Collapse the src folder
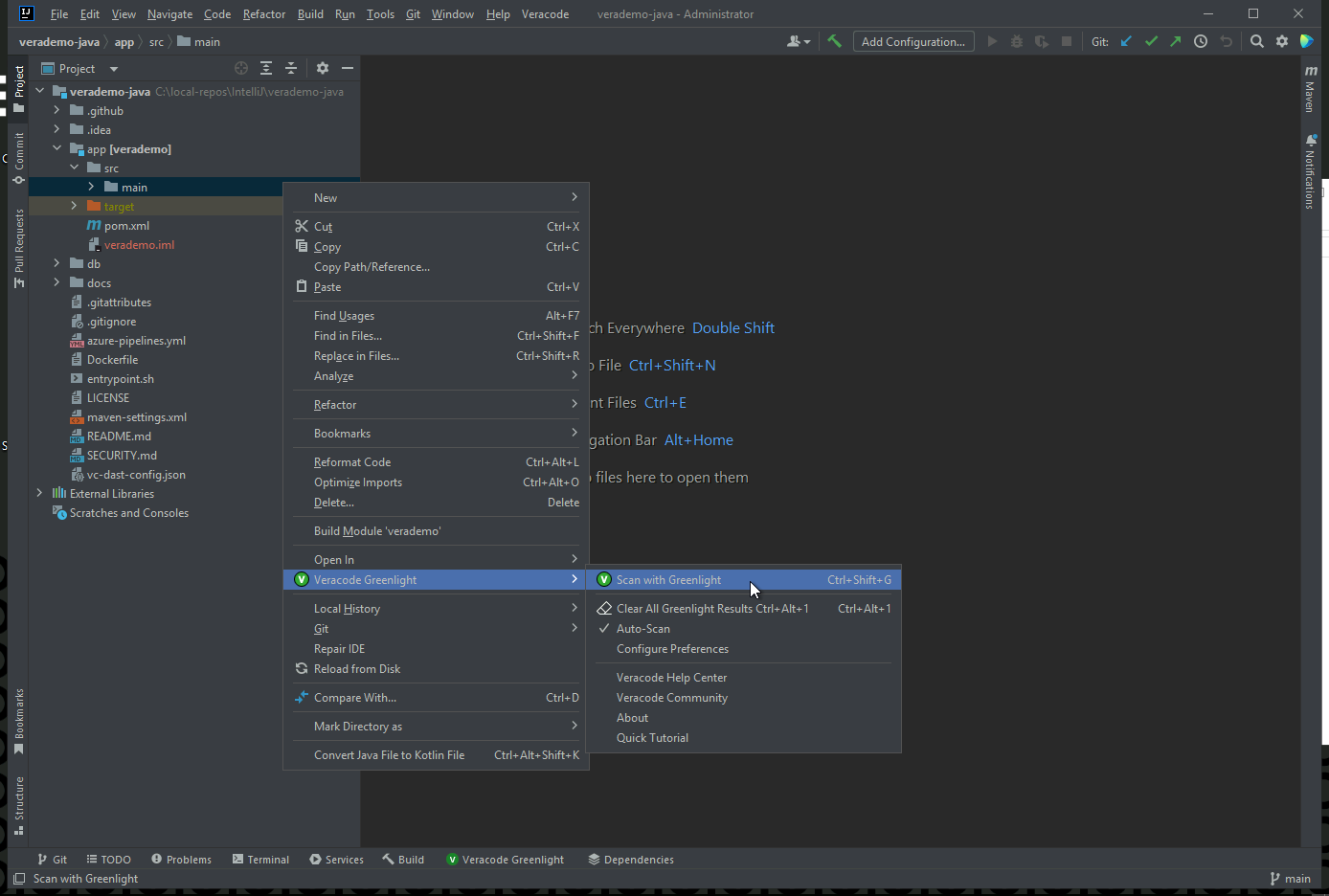Viewport: 1329px width, 896px height. click(x=74, y=168)
